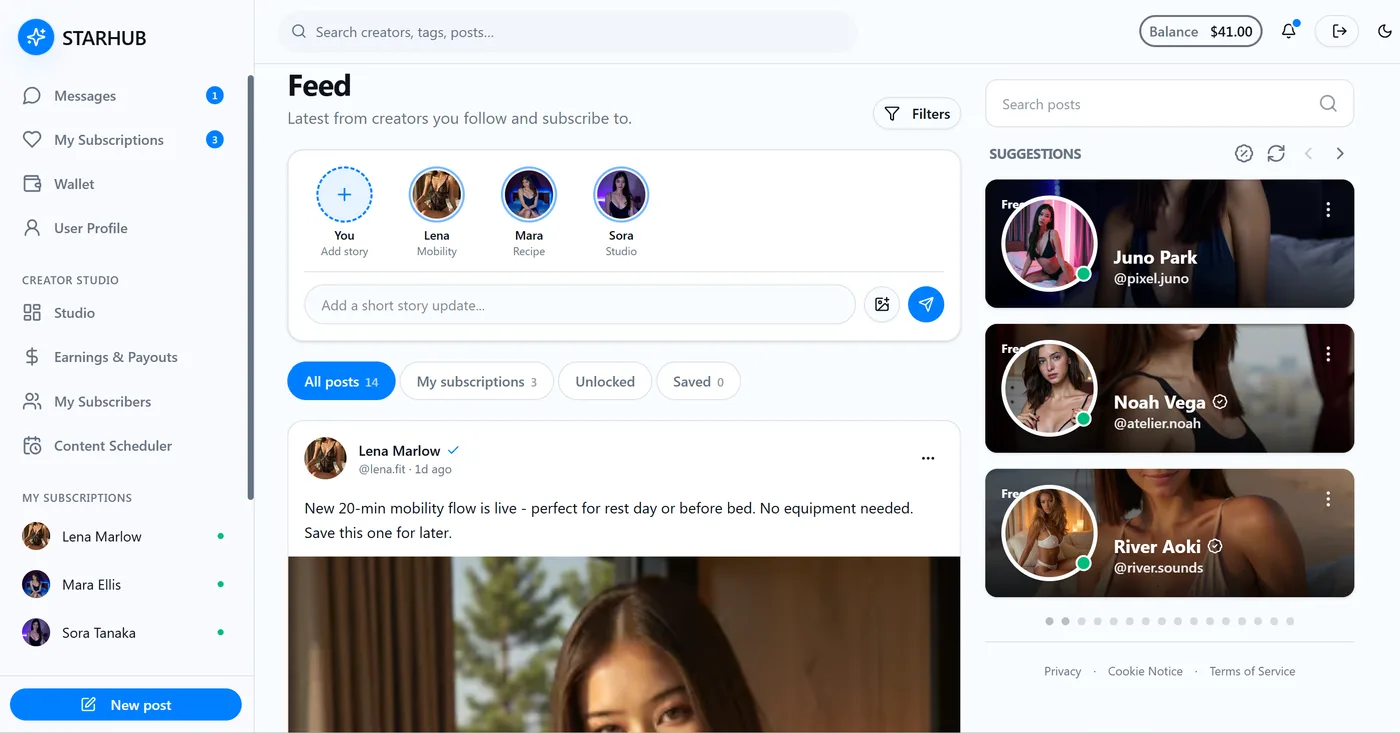Click the logout icon button

[x=1339, y=31]
